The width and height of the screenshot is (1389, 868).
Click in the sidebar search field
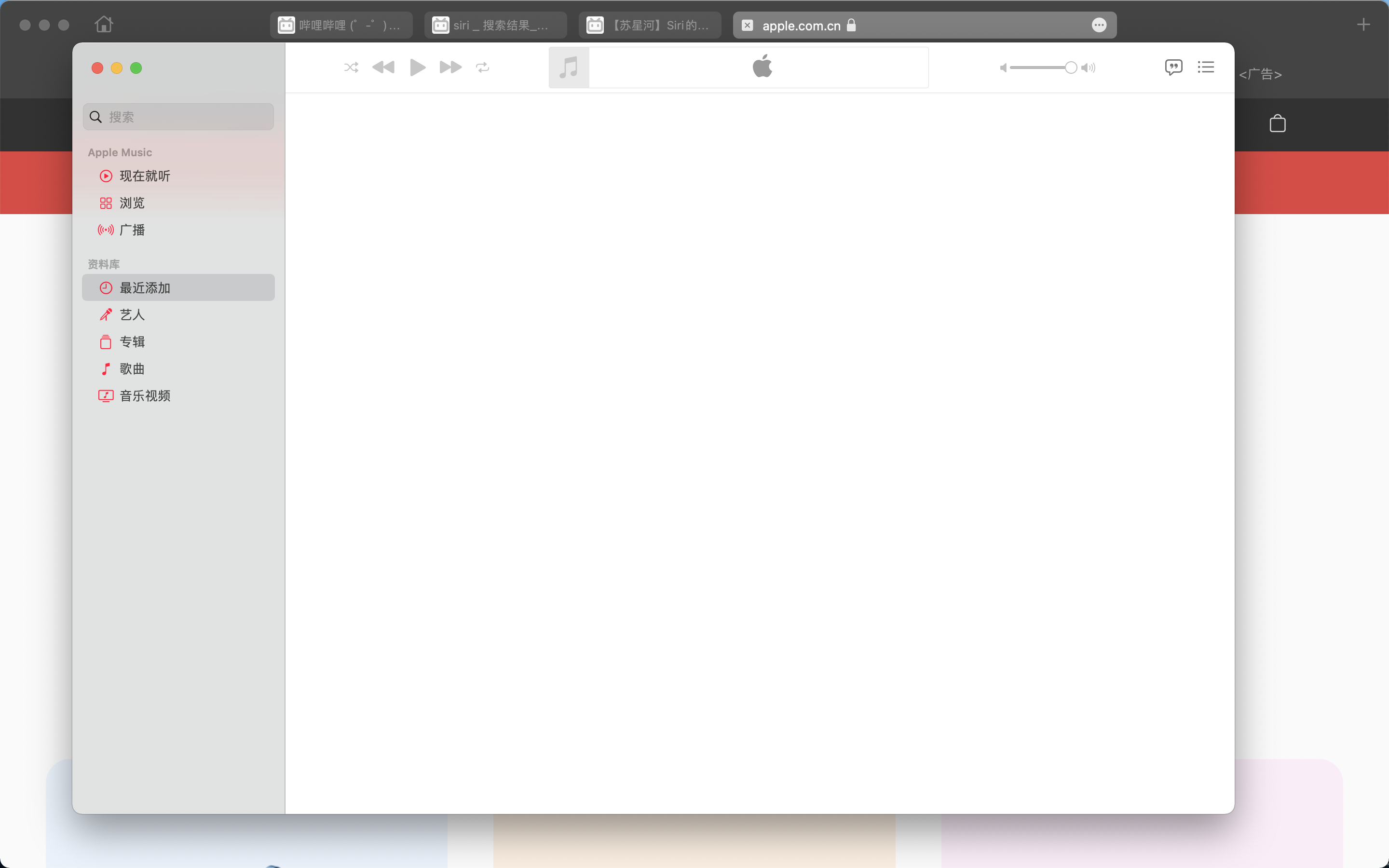[178, 117]
